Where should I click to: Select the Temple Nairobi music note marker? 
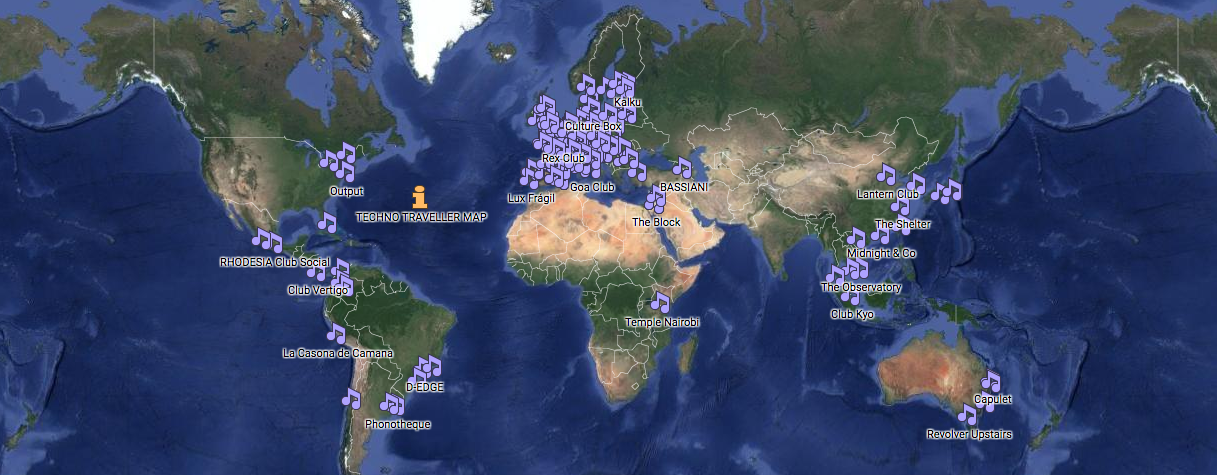click(660, 302)
